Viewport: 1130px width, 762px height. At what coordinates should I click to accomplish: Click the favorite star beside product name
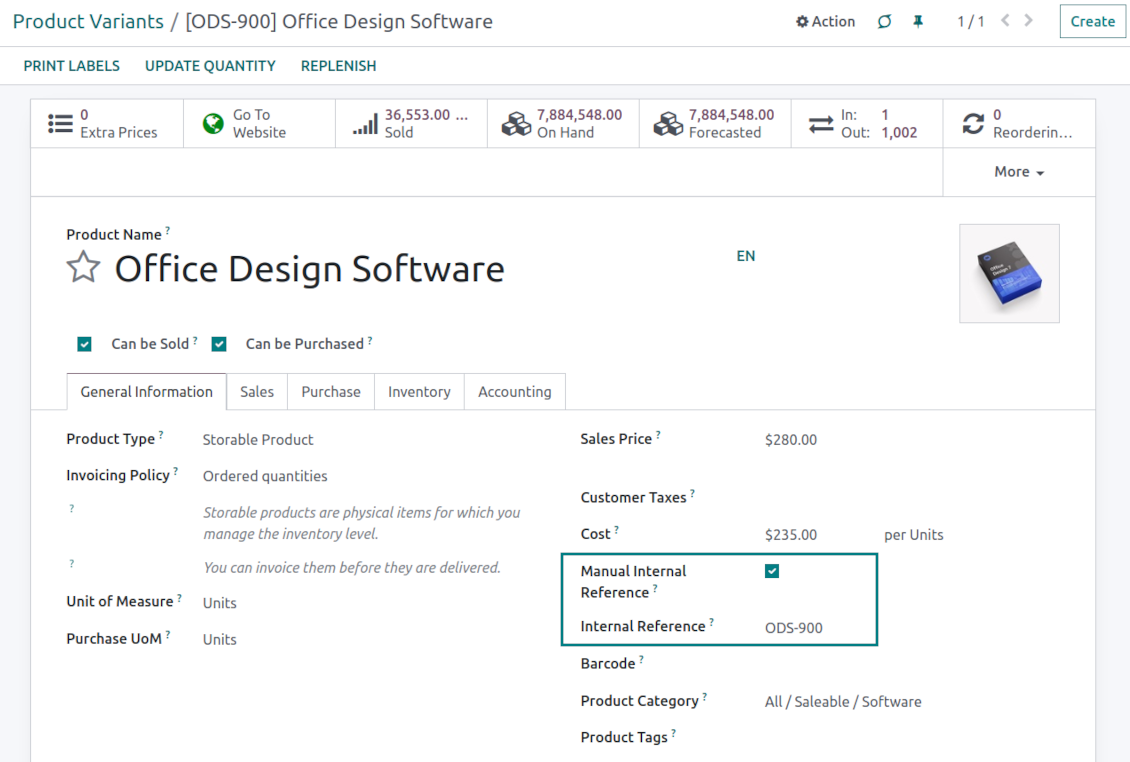[83, 268]
